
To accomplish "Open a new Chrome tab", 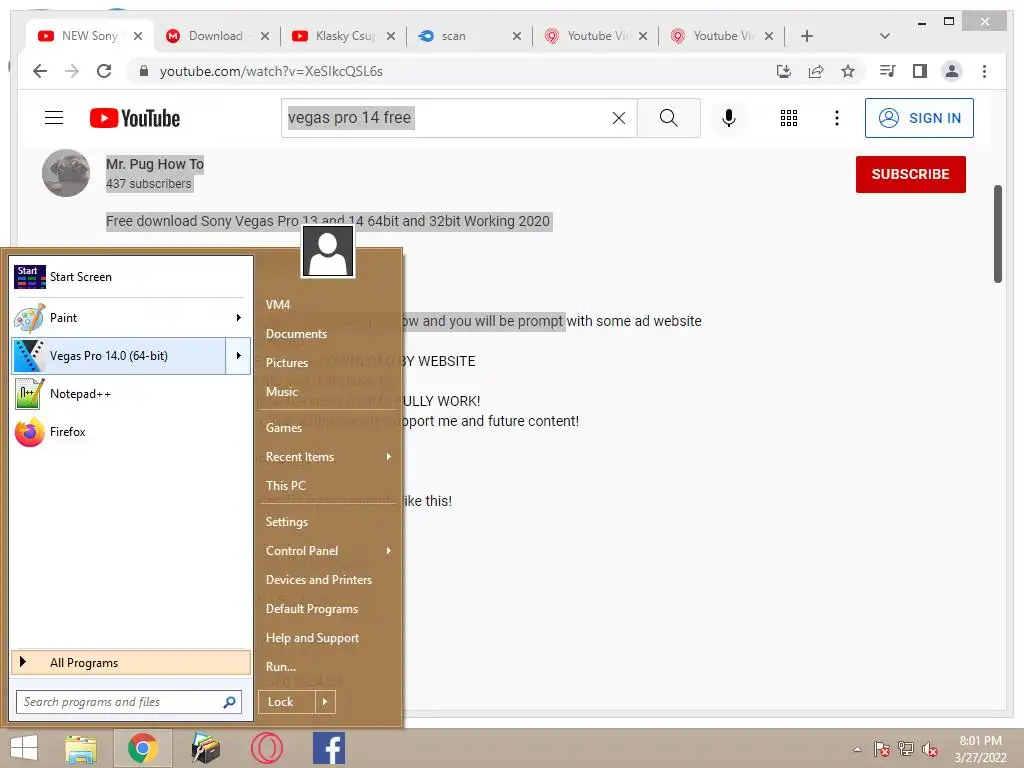I will [x=807, y=36].
